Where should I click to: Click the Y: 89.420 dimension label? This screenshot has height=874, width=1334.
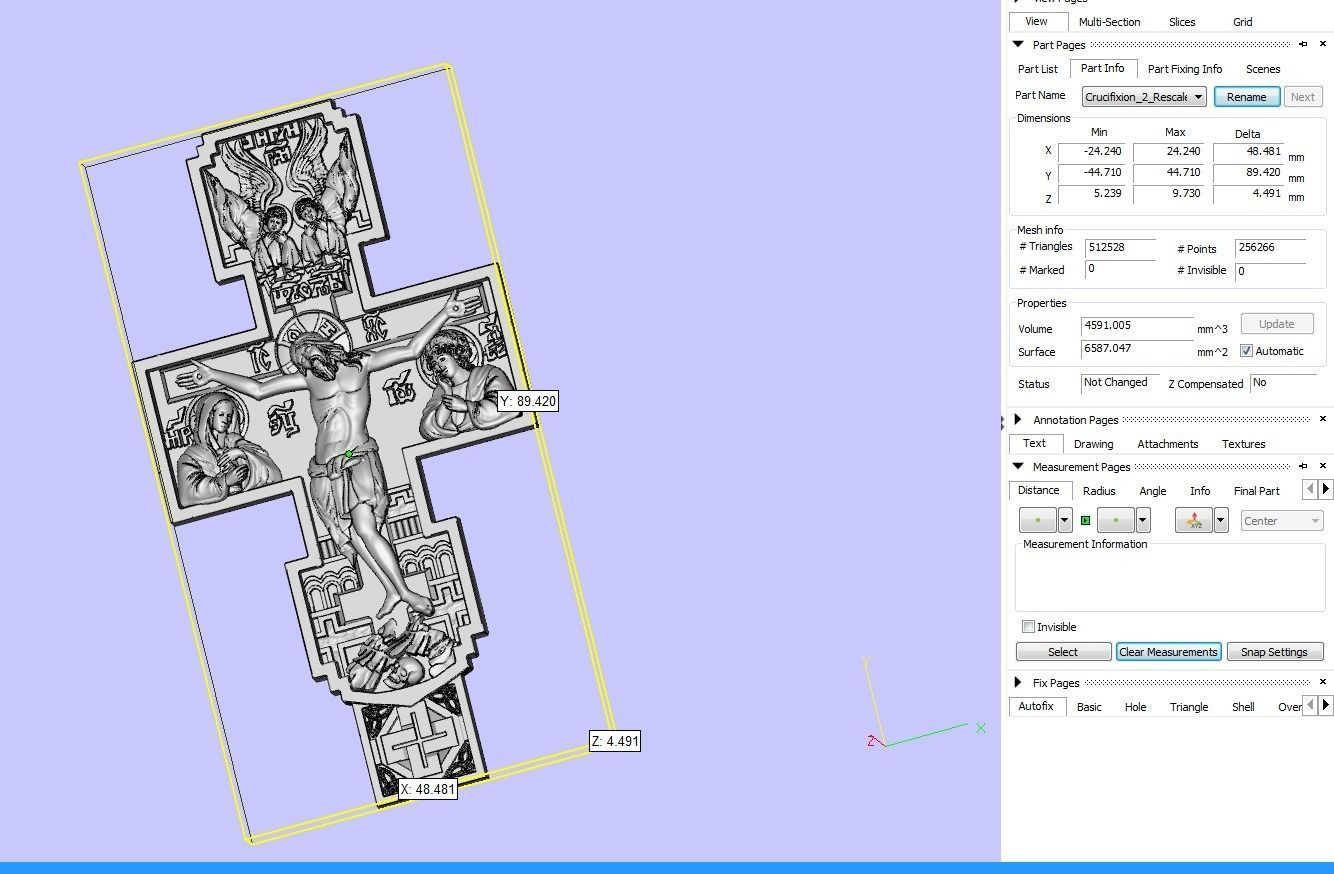(528, 401)
